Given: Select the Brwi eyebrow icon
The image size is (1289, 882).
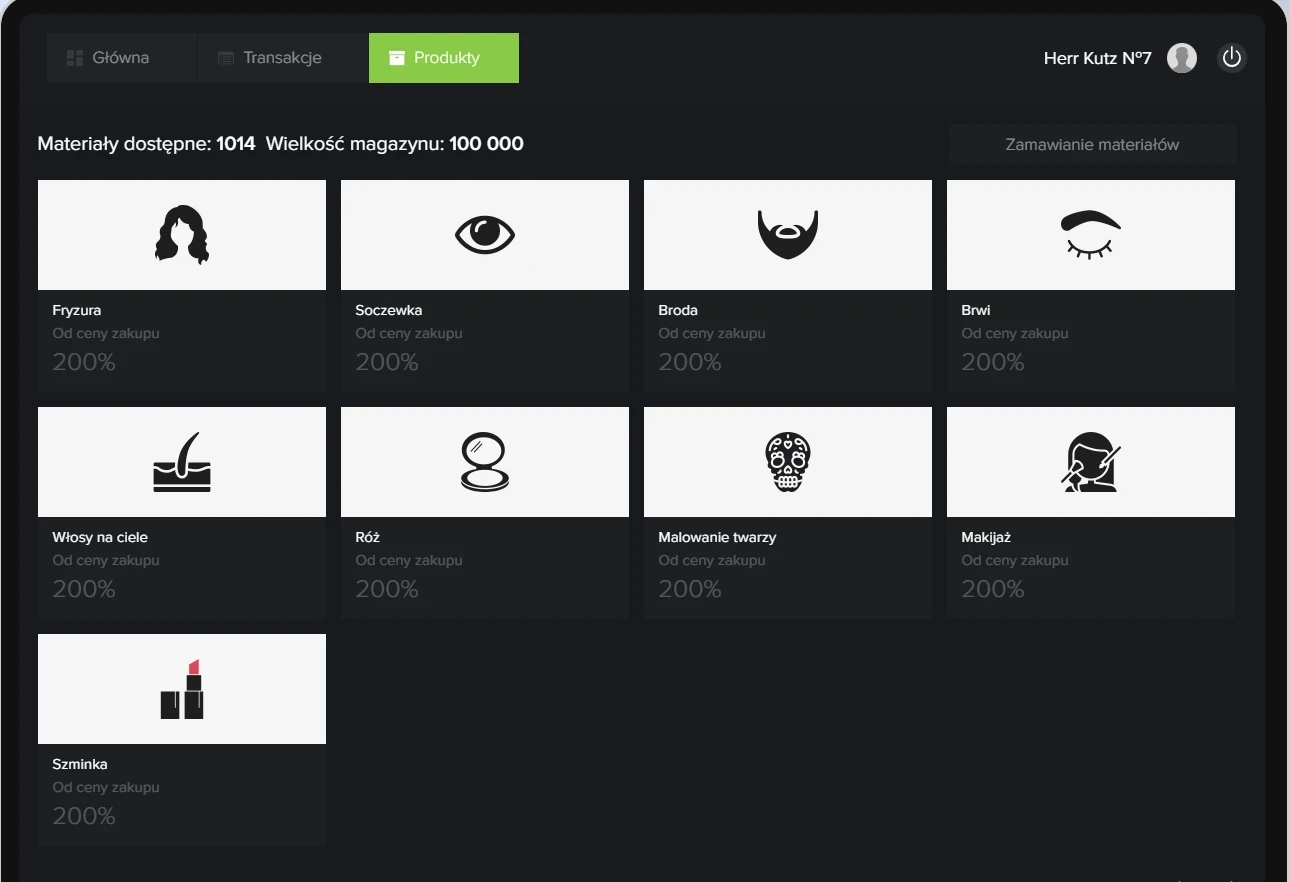Looking at the screenshot, I should pyautogui.click(x=1090, y=235).
